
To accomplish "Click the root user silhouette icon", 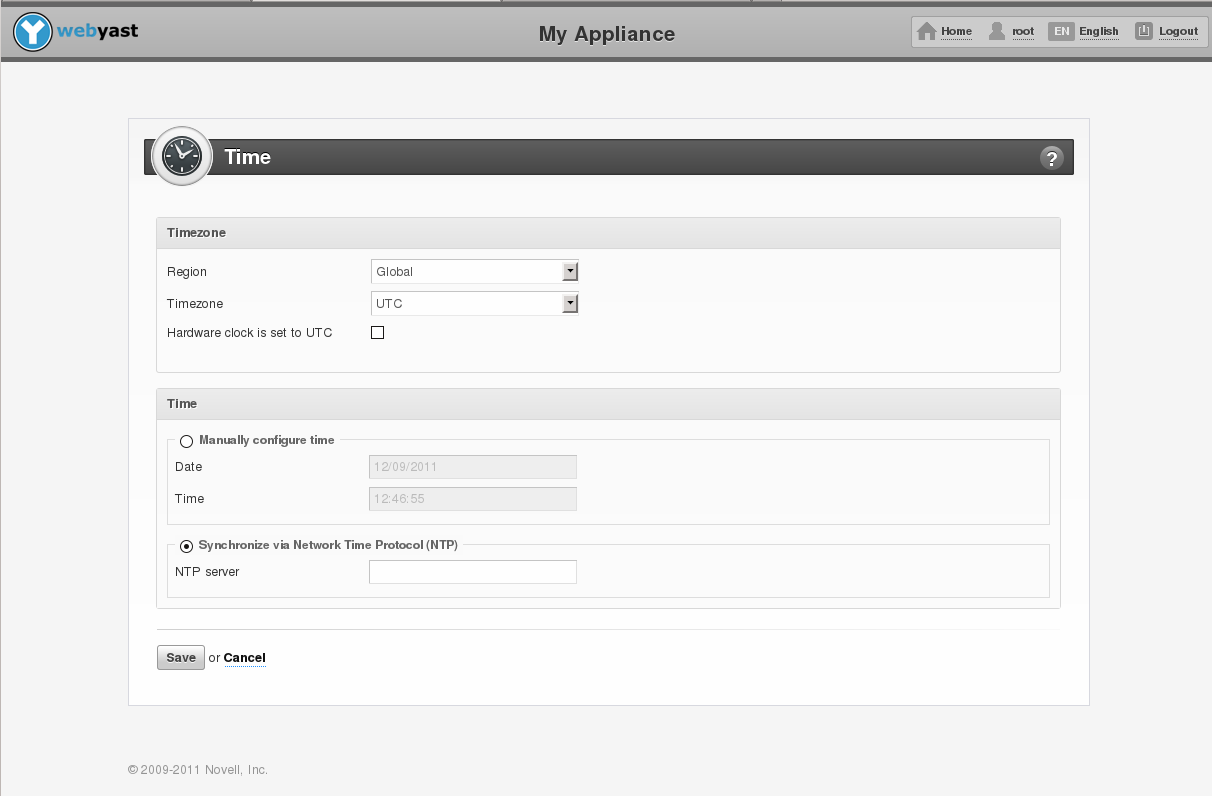I will point(997,31).
